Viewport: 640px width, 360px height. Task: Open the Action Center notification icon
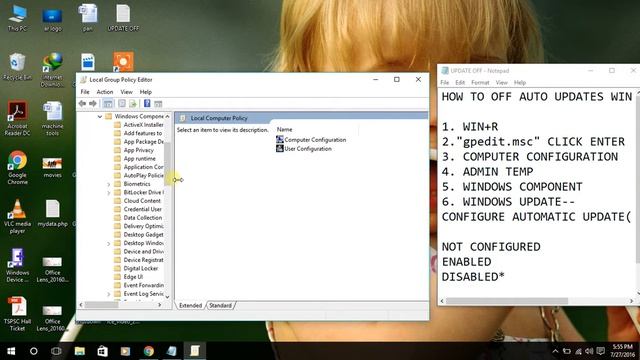tap(601, 351)
